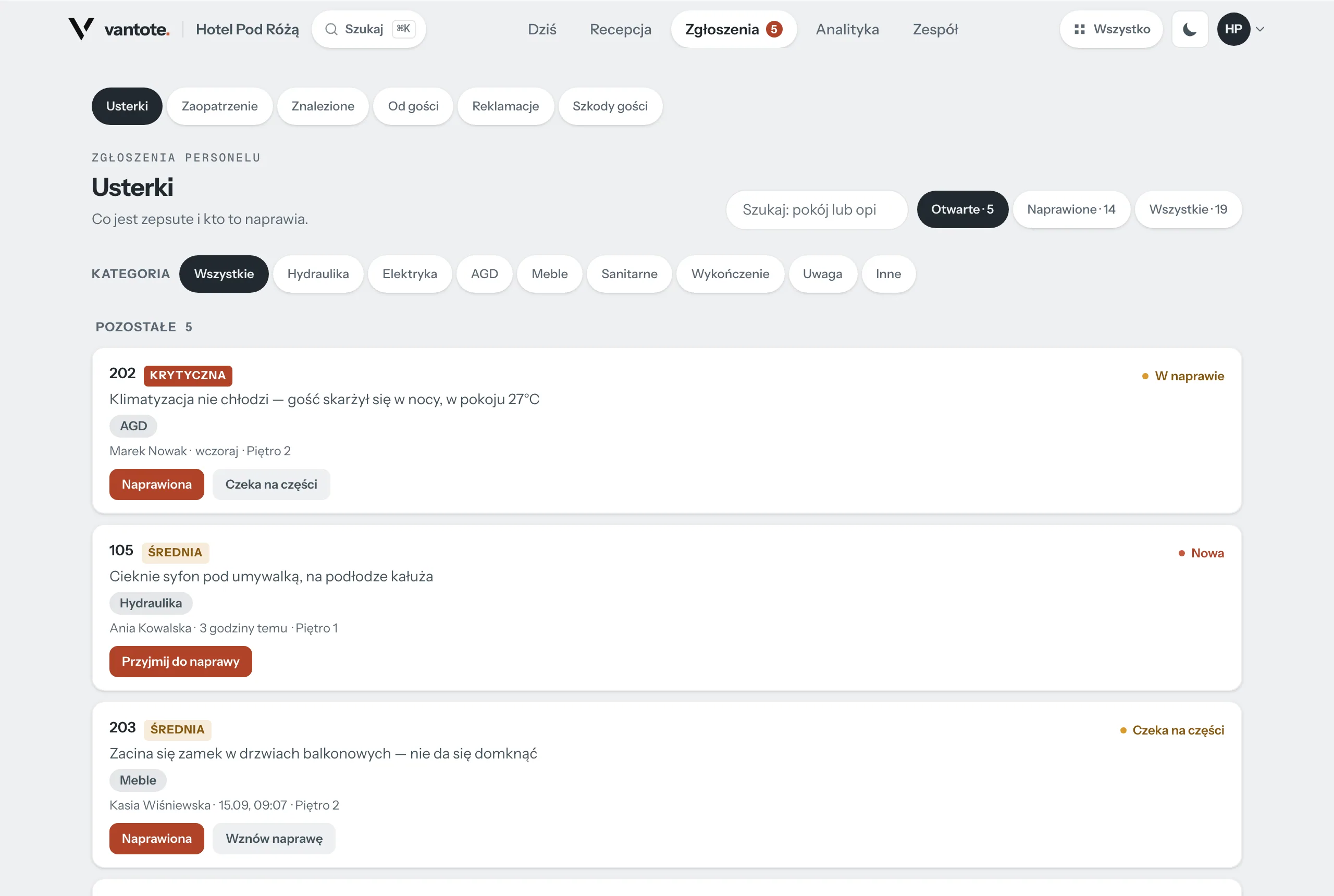Open the HP user avatar
1334x896 pixels.
pos(1233,29)
